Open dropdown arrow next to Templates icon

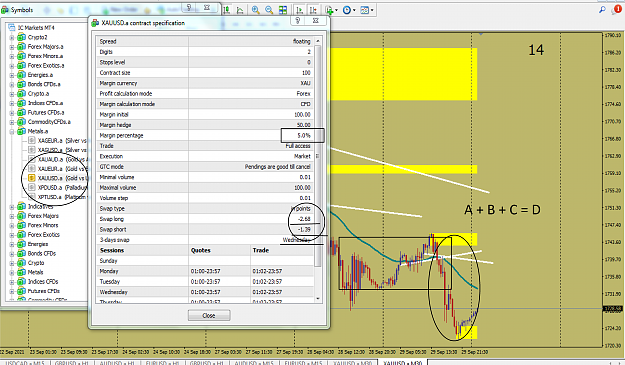(372, 10)
